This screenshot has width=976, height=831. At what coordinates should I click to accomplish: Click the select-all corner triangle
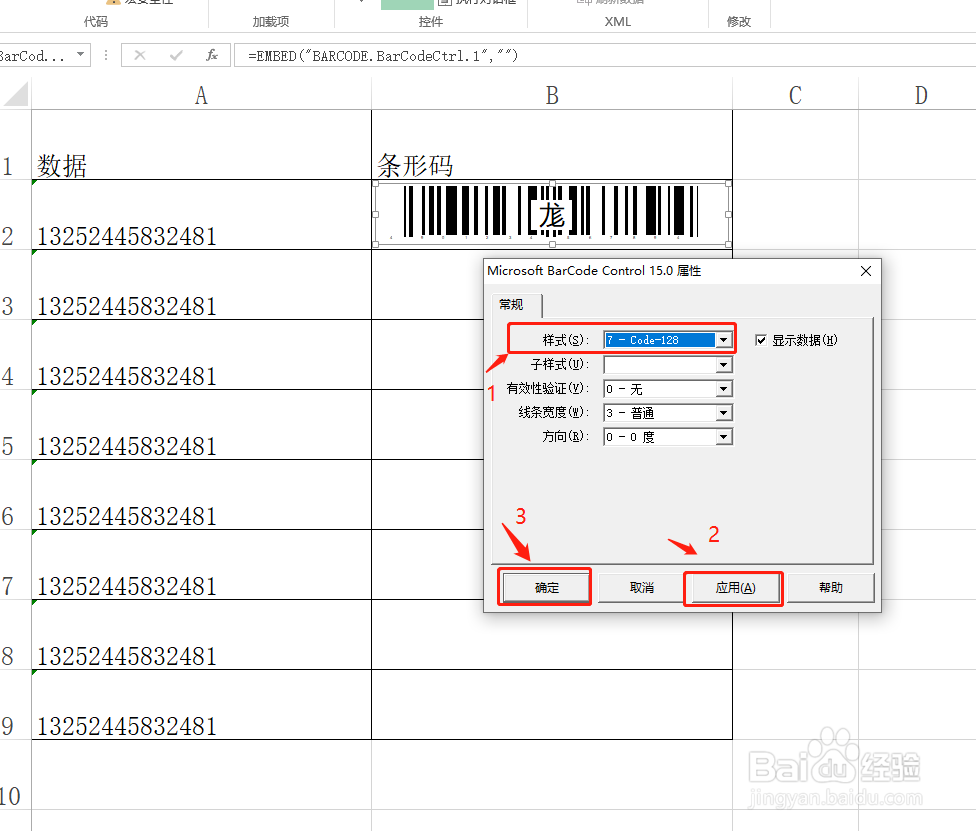tap(16, 94)
